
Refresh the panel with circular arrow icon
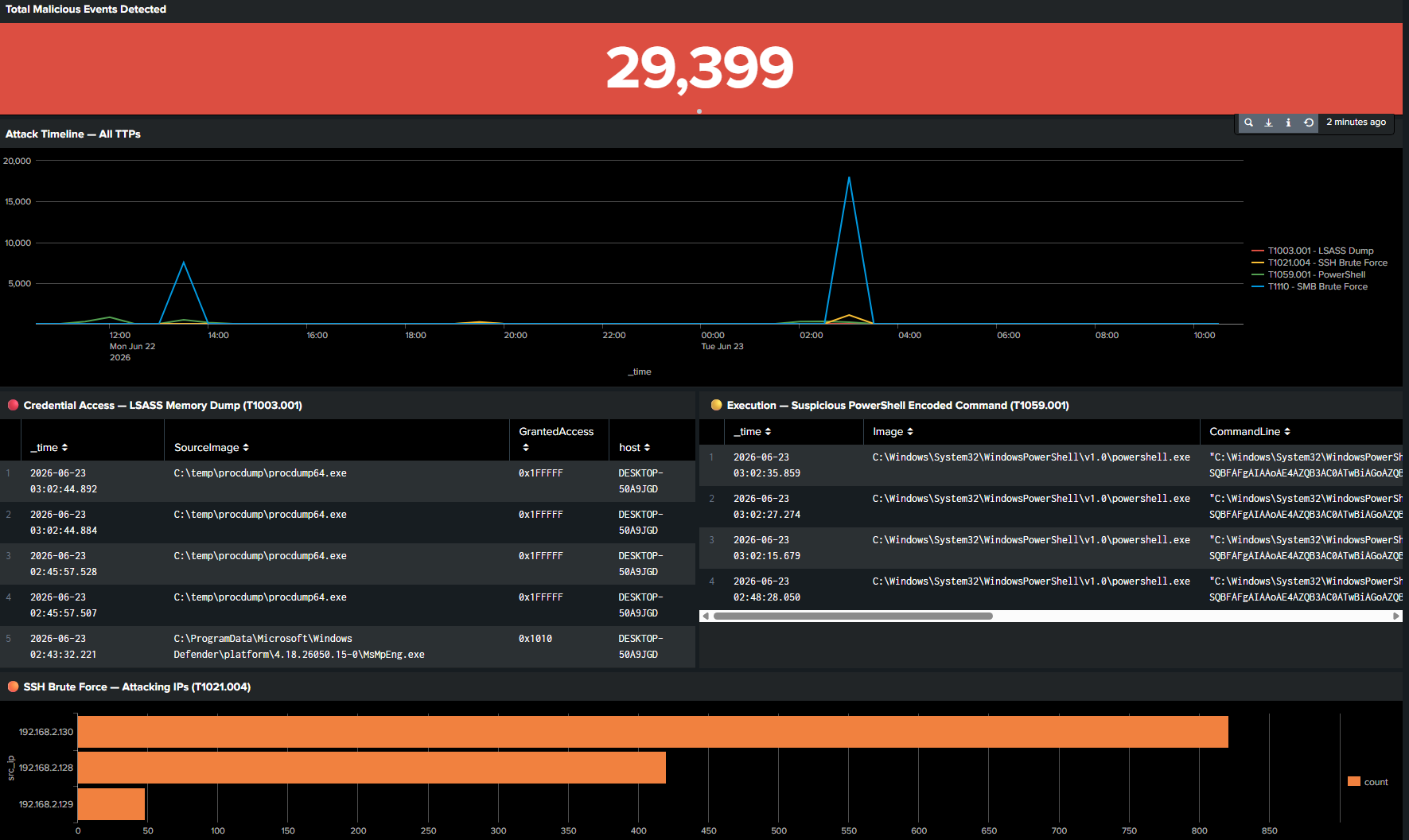pos(1308,122)
